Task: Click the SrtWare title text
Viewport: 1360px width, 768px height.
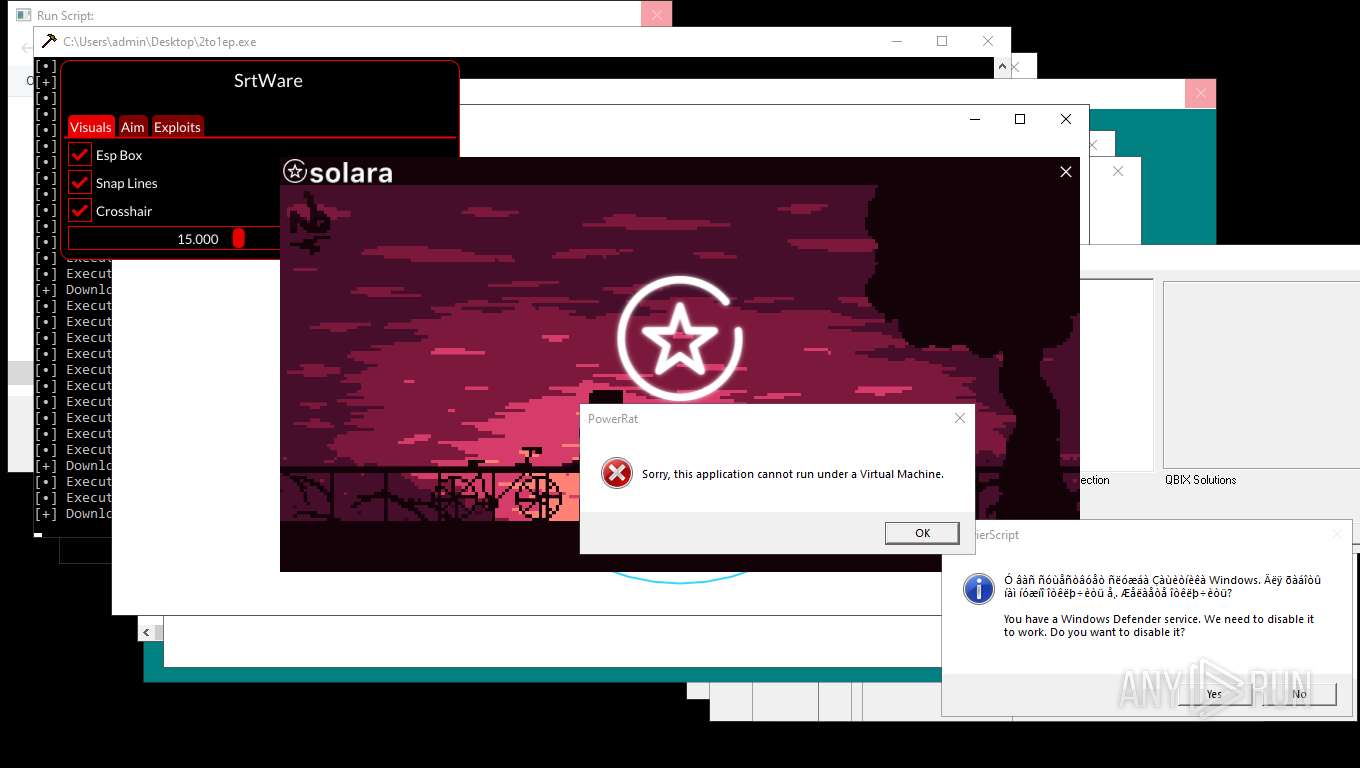Action: [x=268, y=81]
